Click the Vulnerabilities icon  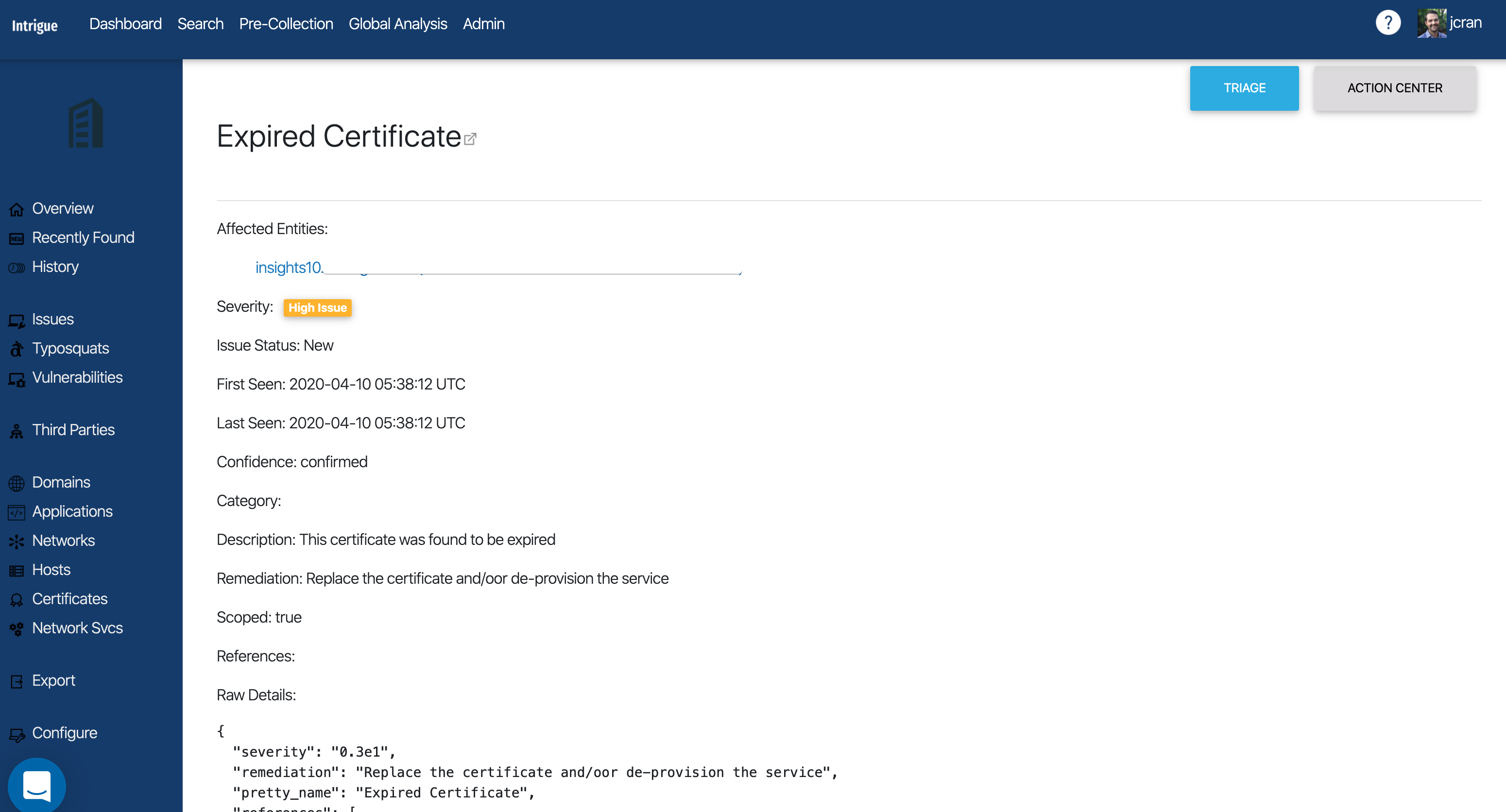click(x=17, y=379)
